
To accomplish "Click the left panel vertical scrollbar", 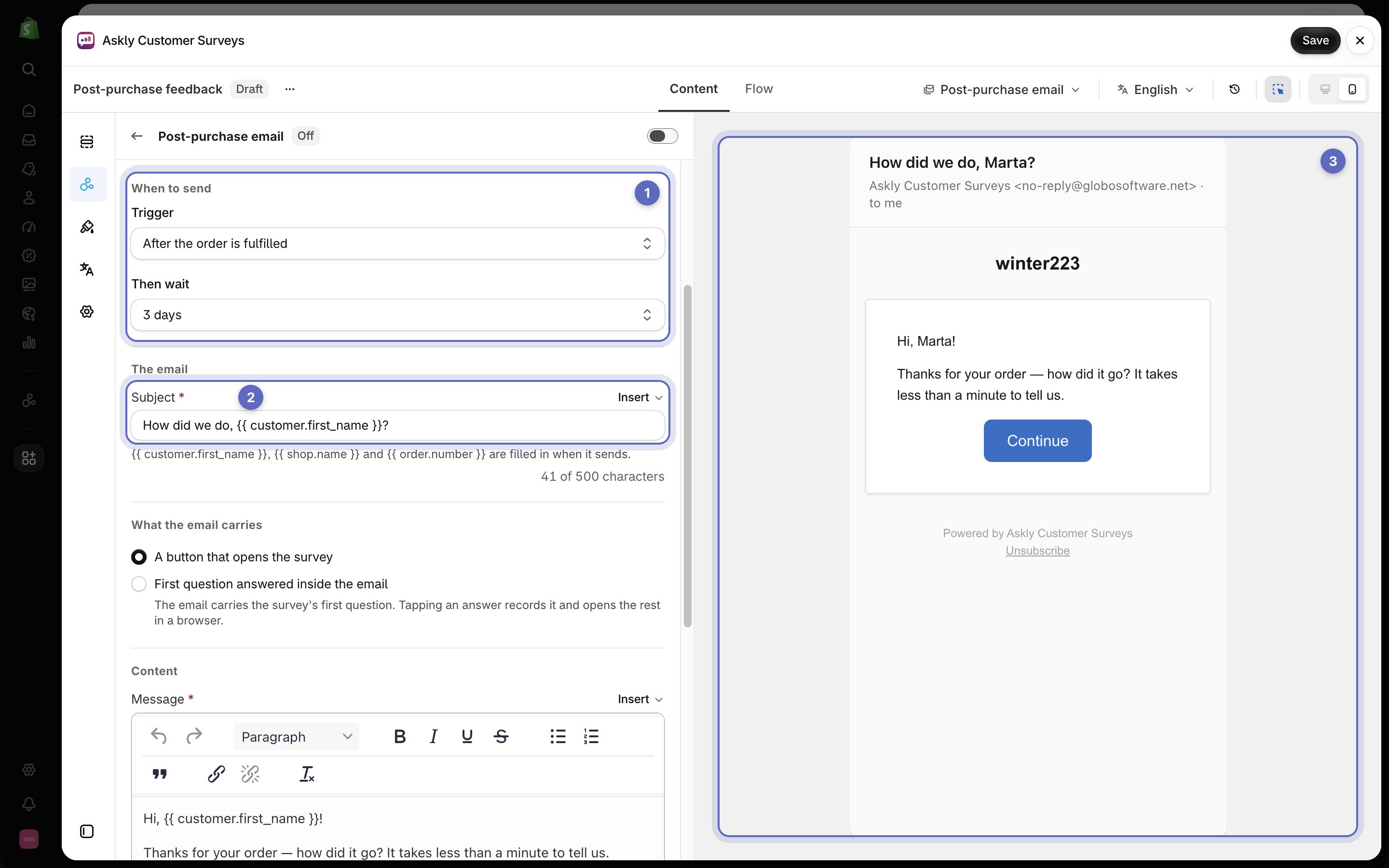I will pos(687,456).
